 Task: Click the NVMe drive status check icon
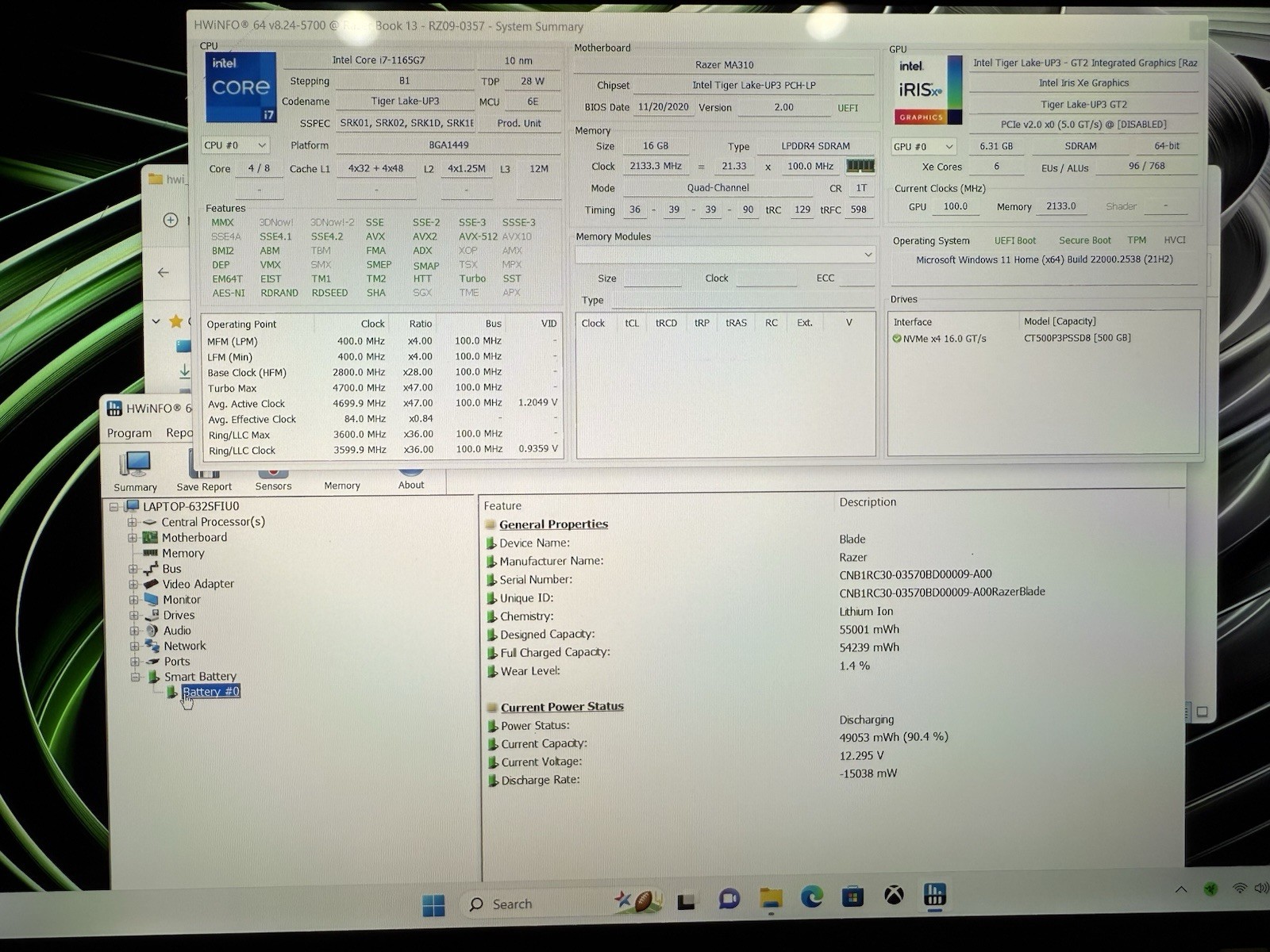897,339
